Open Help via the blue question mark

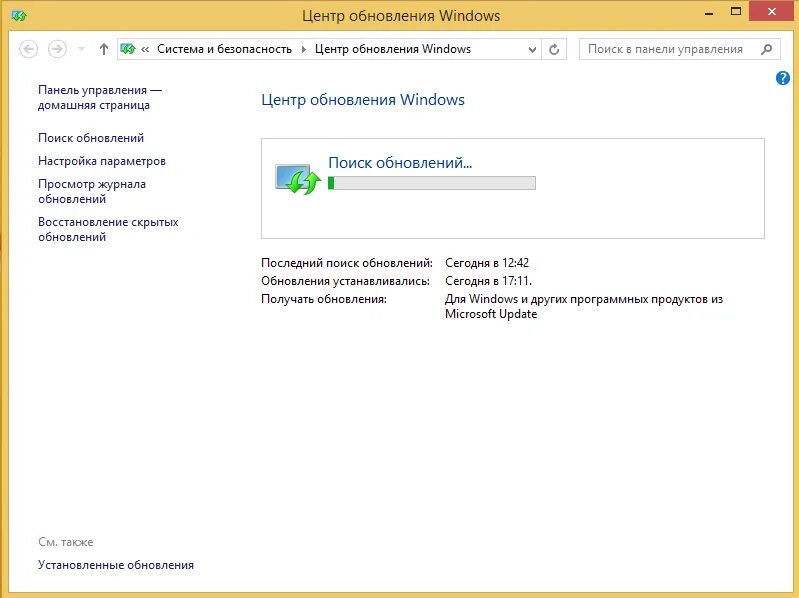pos(783,78)
